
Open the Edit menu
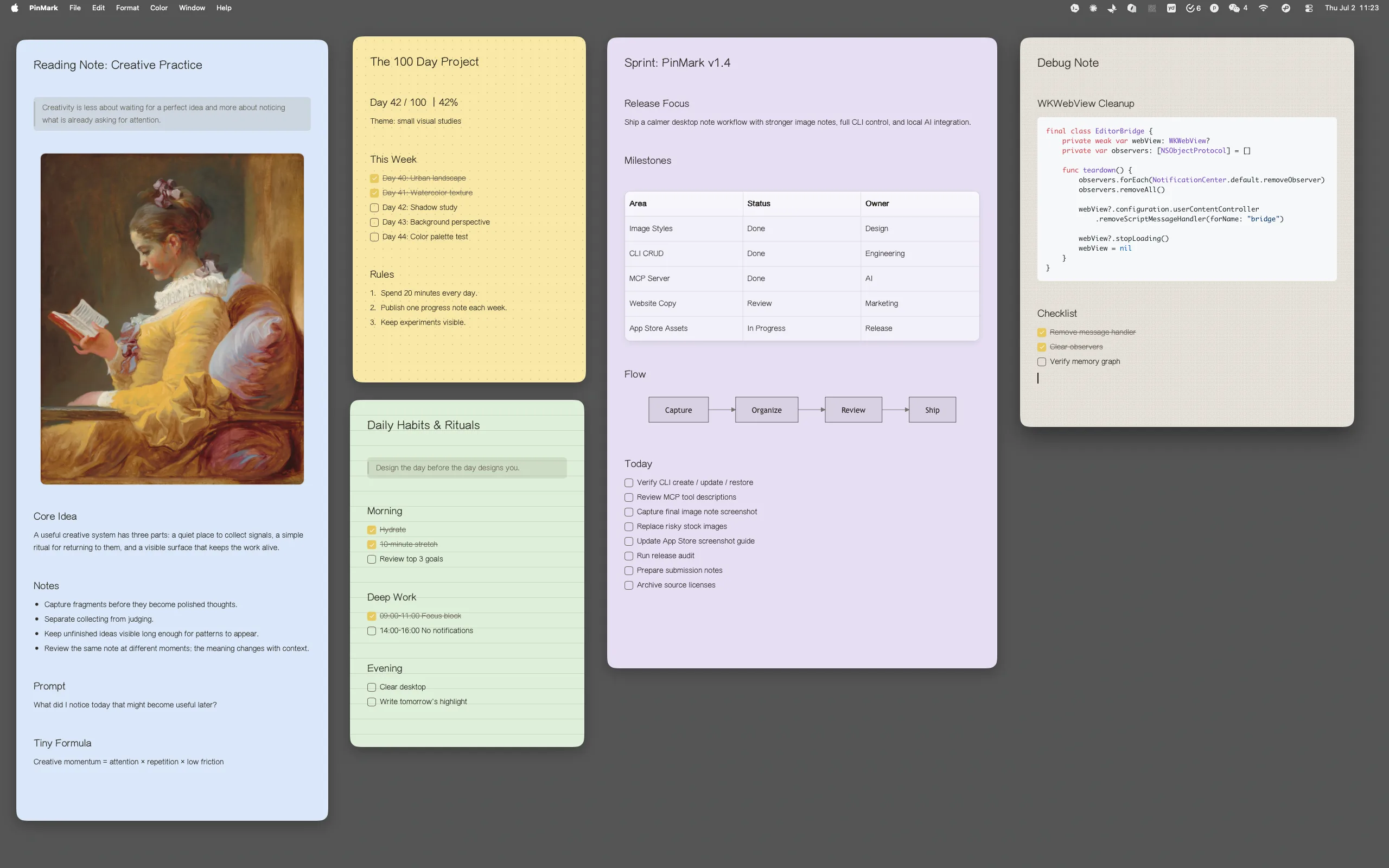click(98, 8)
